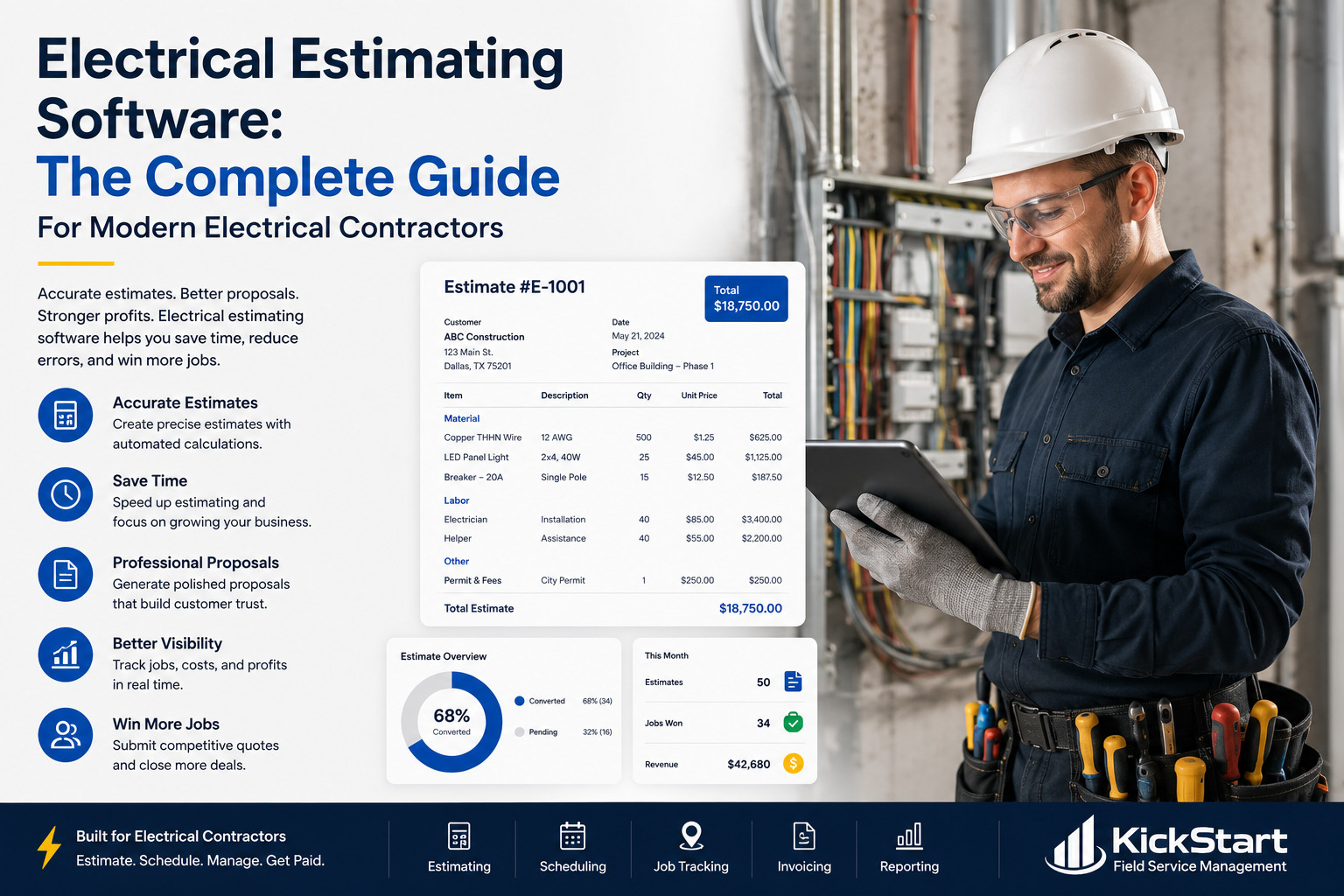Click the Copper THHN Wire item

click(483, 437)
